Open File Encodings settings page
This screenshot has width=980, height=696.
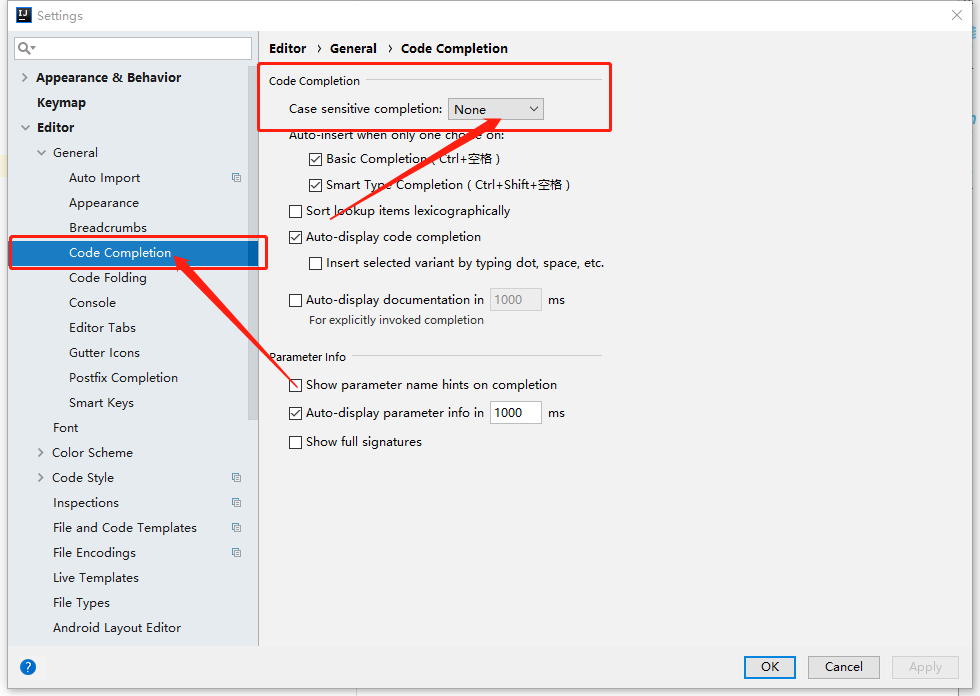point(94,552)
